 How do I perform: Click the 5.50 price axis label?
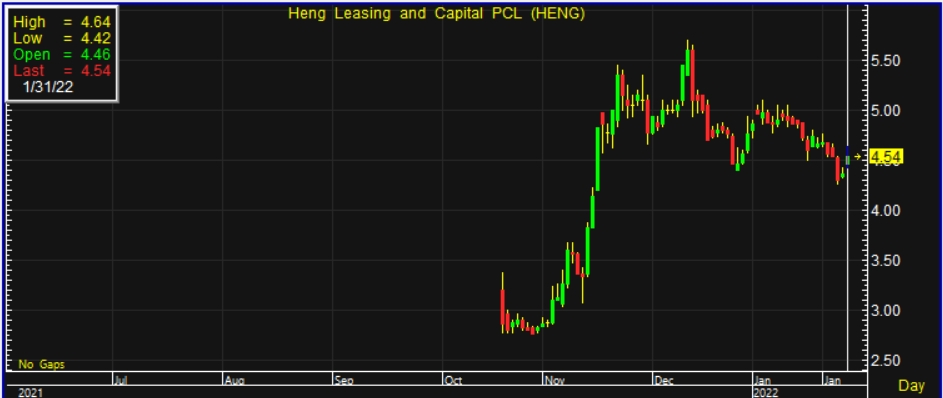pos(885,61)
